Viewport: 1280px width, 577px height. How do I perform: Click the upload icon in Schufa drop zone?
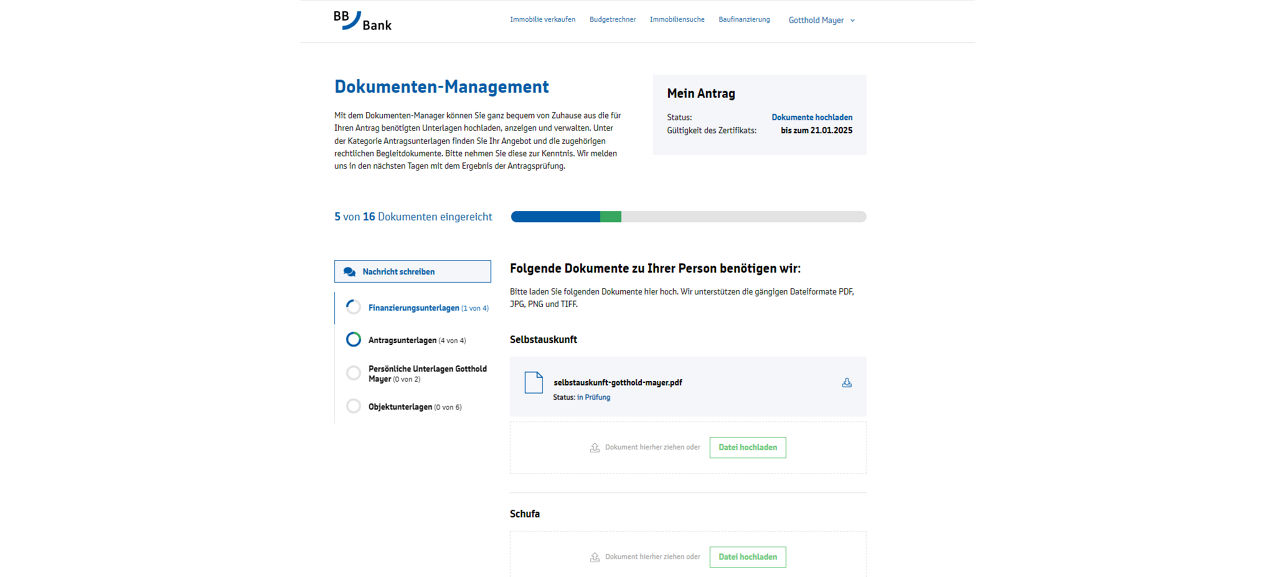[595, 557]
